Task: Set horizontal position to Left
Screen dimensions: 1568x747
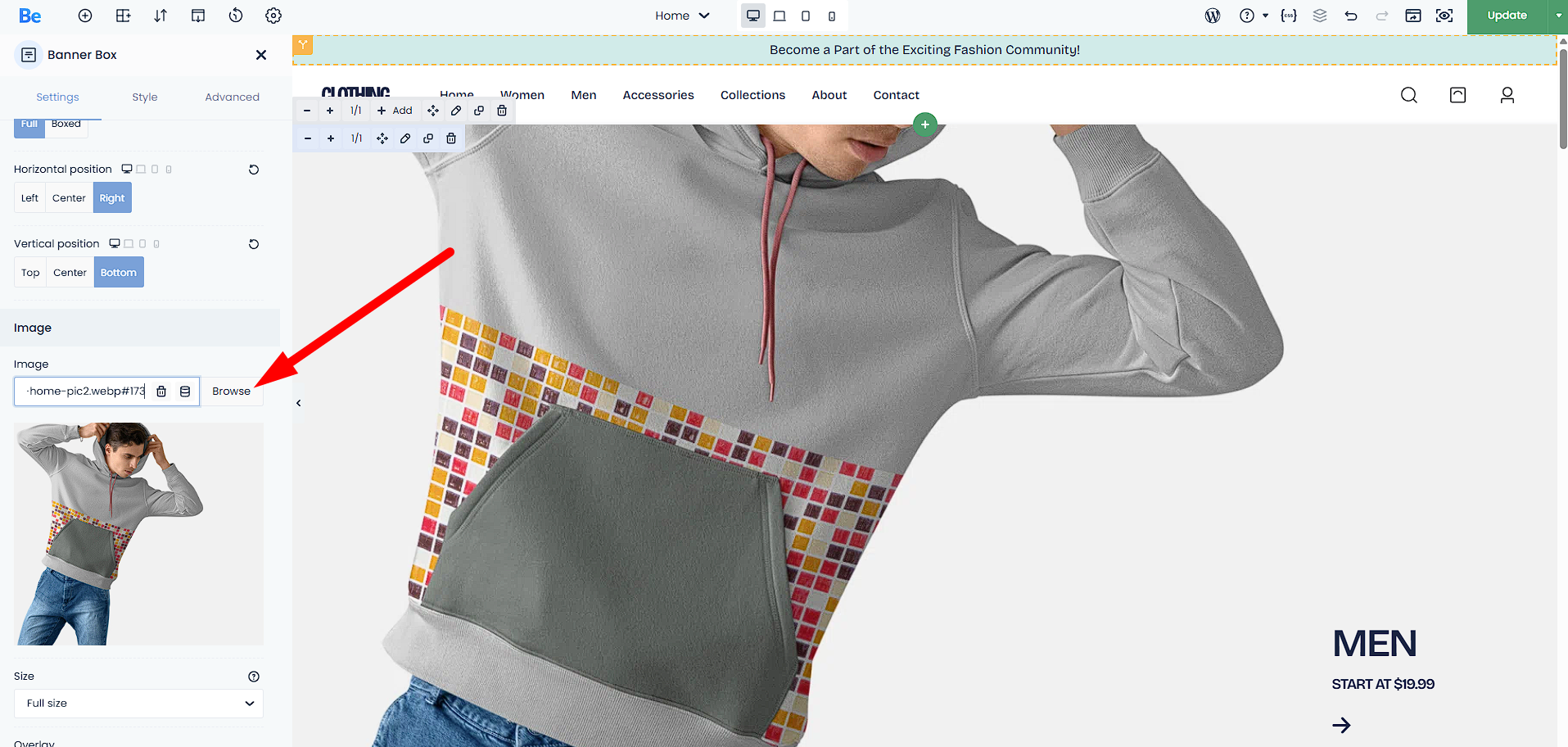Action: coord(29,198)
